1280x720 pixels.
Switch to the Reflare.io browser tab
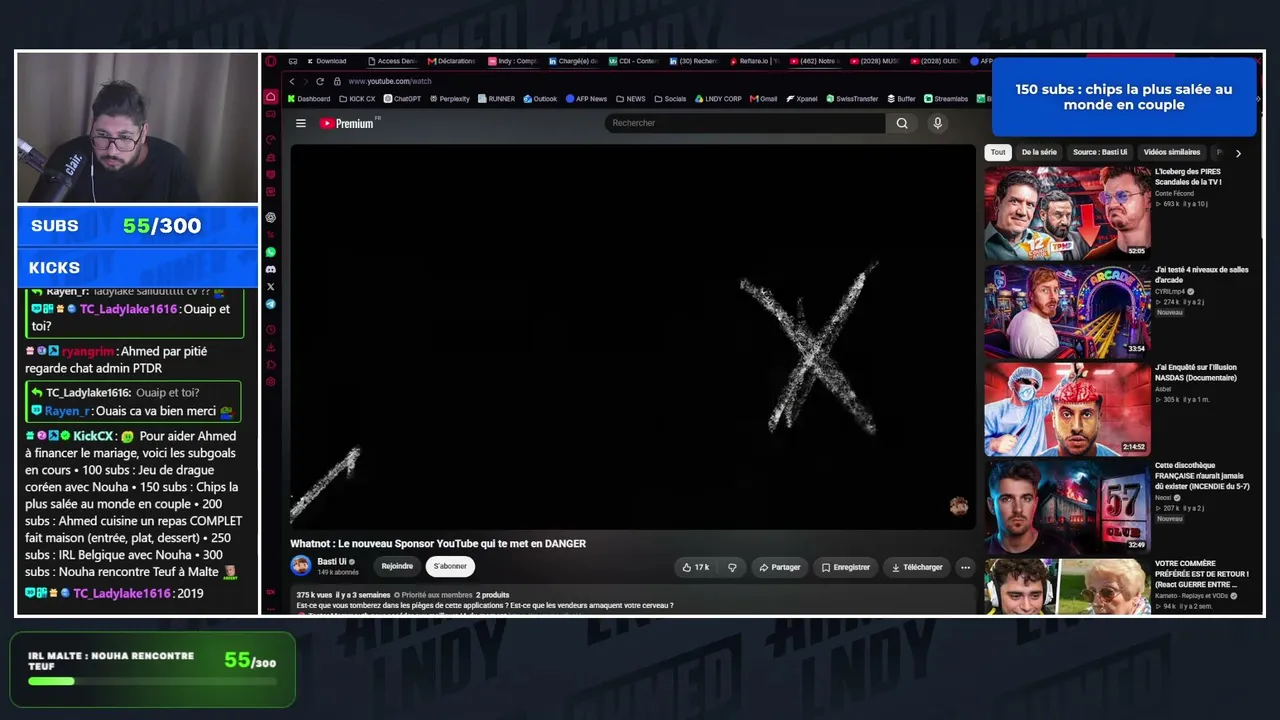753,61
